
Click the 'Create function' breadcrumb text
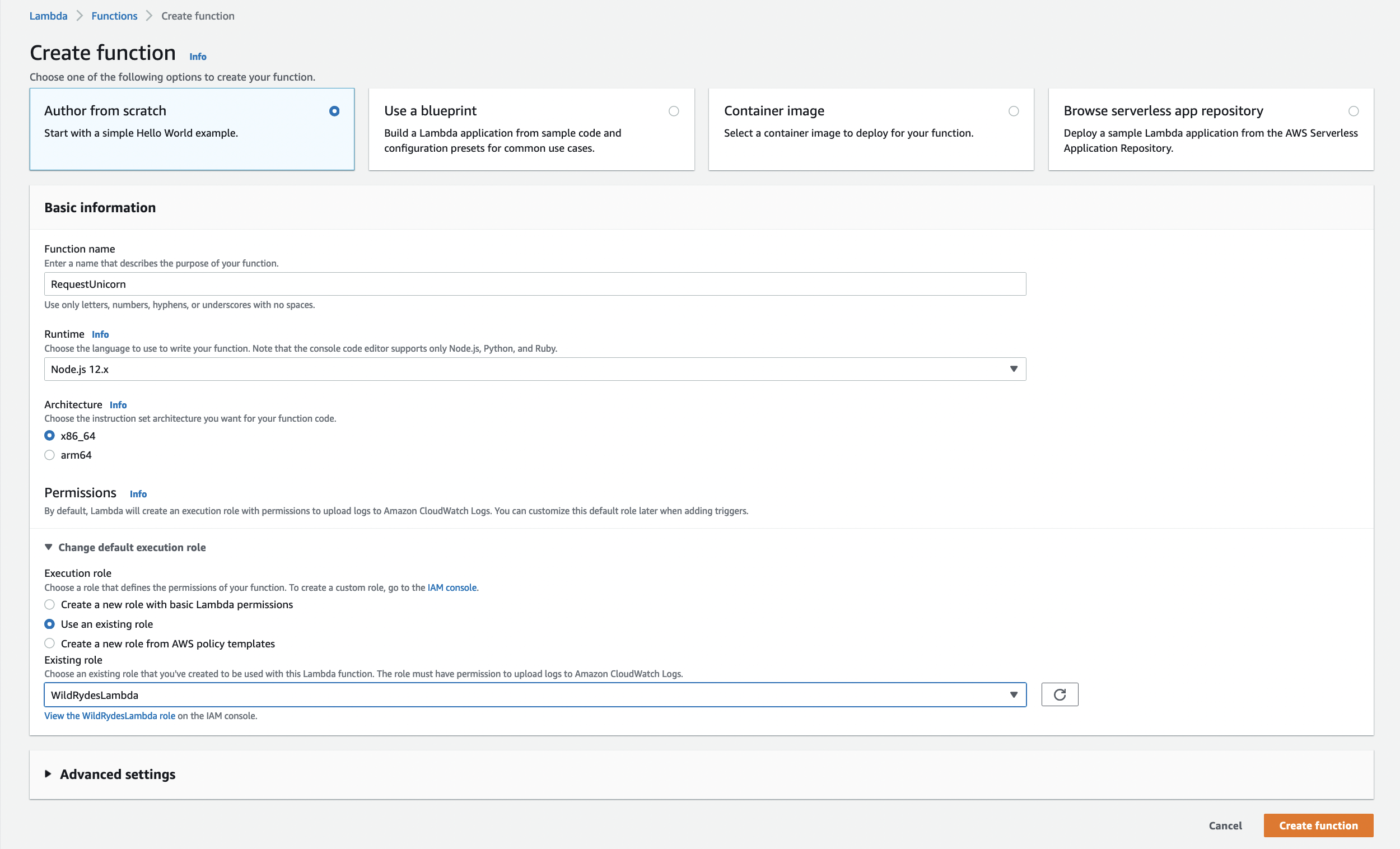(198, 16)
